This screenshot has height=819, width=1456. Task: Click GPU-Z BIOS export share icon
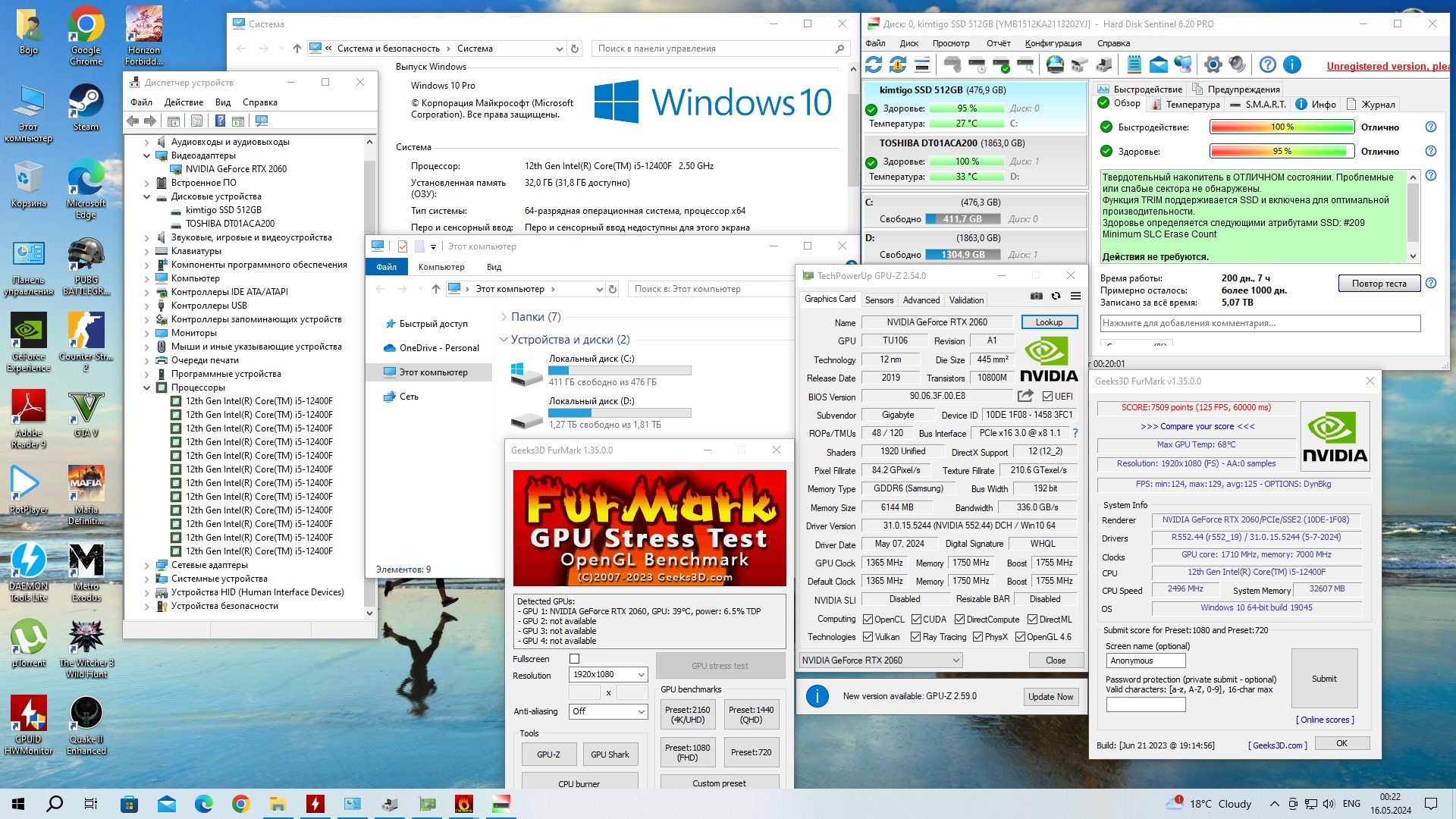pos(1025,396)
